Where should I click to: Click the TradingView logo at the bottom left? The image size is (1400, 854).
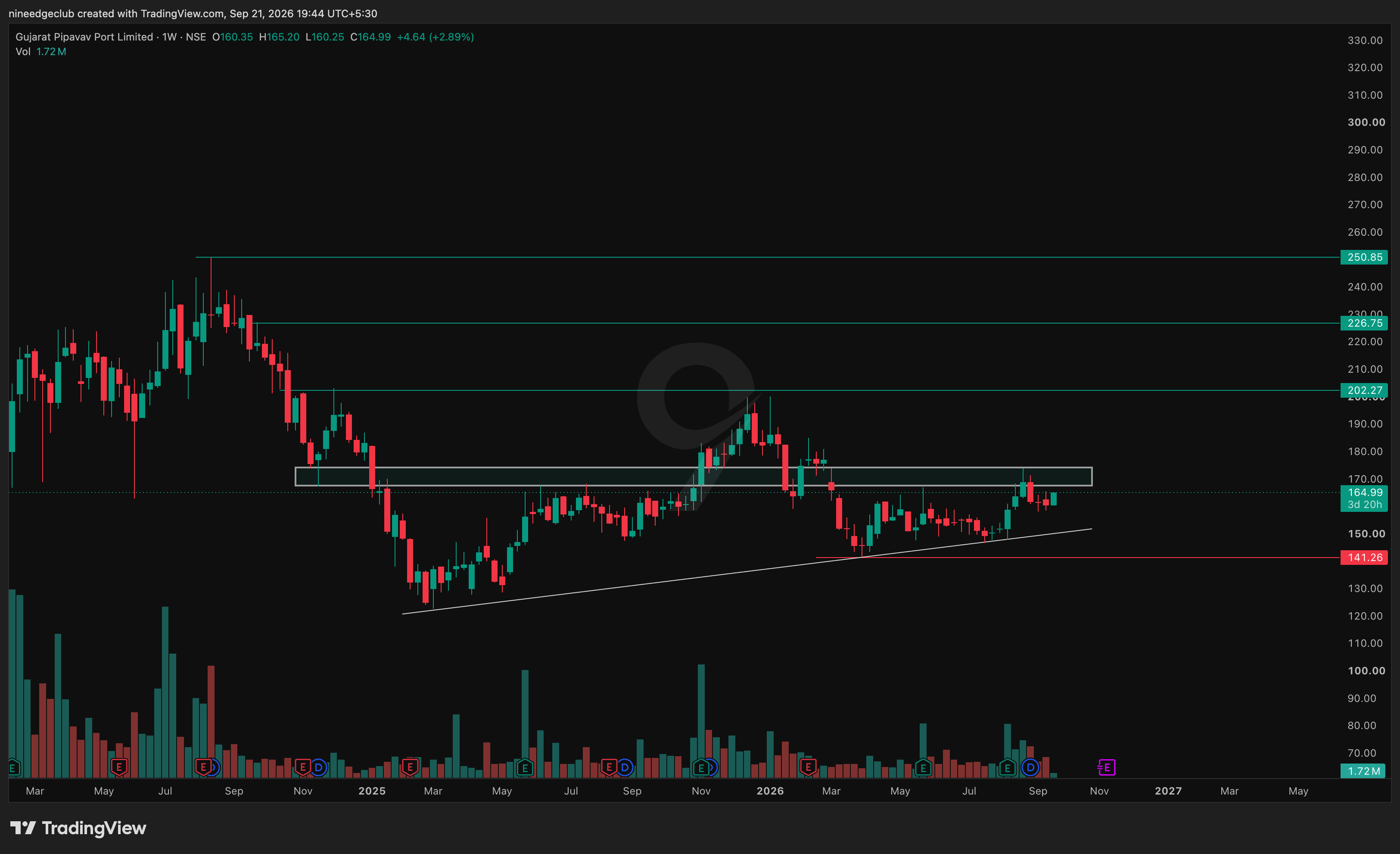[78, 829]
